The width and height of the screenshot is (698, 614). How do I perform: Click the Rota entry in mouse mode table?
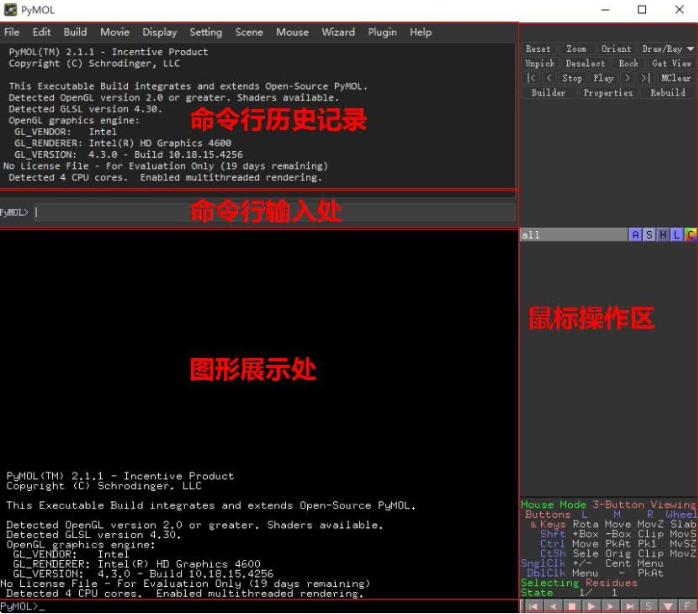point(585,524)
